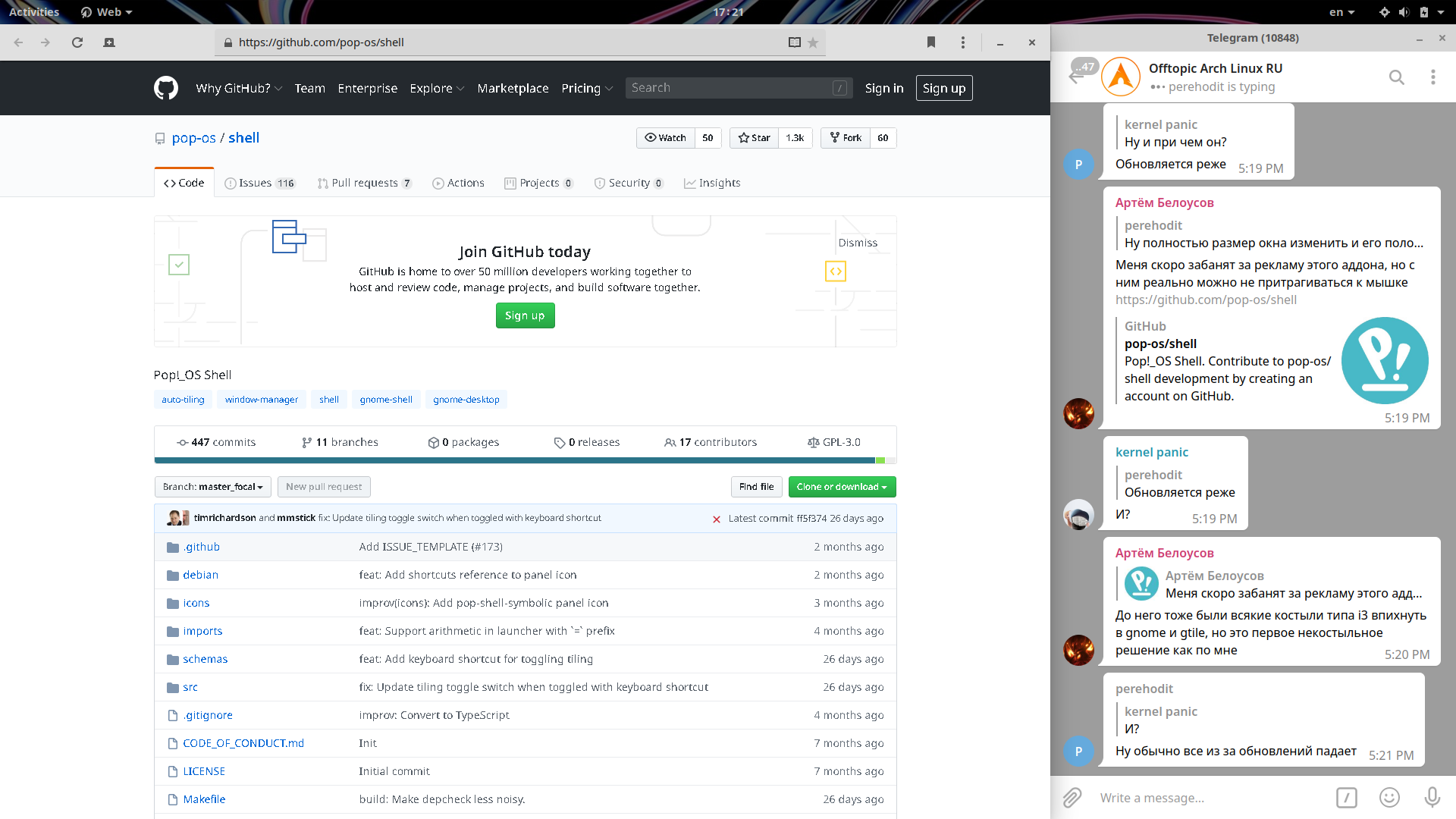Image resolution: width=1456 pixels, height=819 pixels.
Task: Open bot commands slash icon in Telegram
Action: tap(1346, 798)
